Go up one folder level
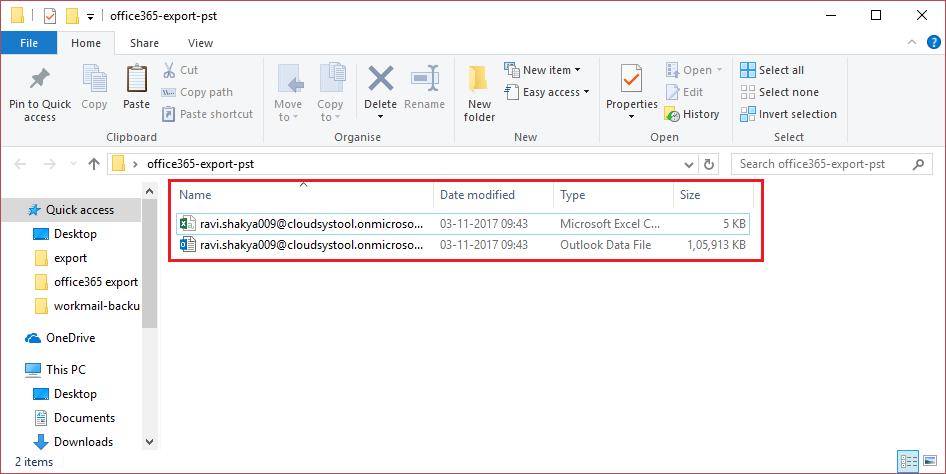This screenshot has height=474, width=946. click(x=94, y=164)
